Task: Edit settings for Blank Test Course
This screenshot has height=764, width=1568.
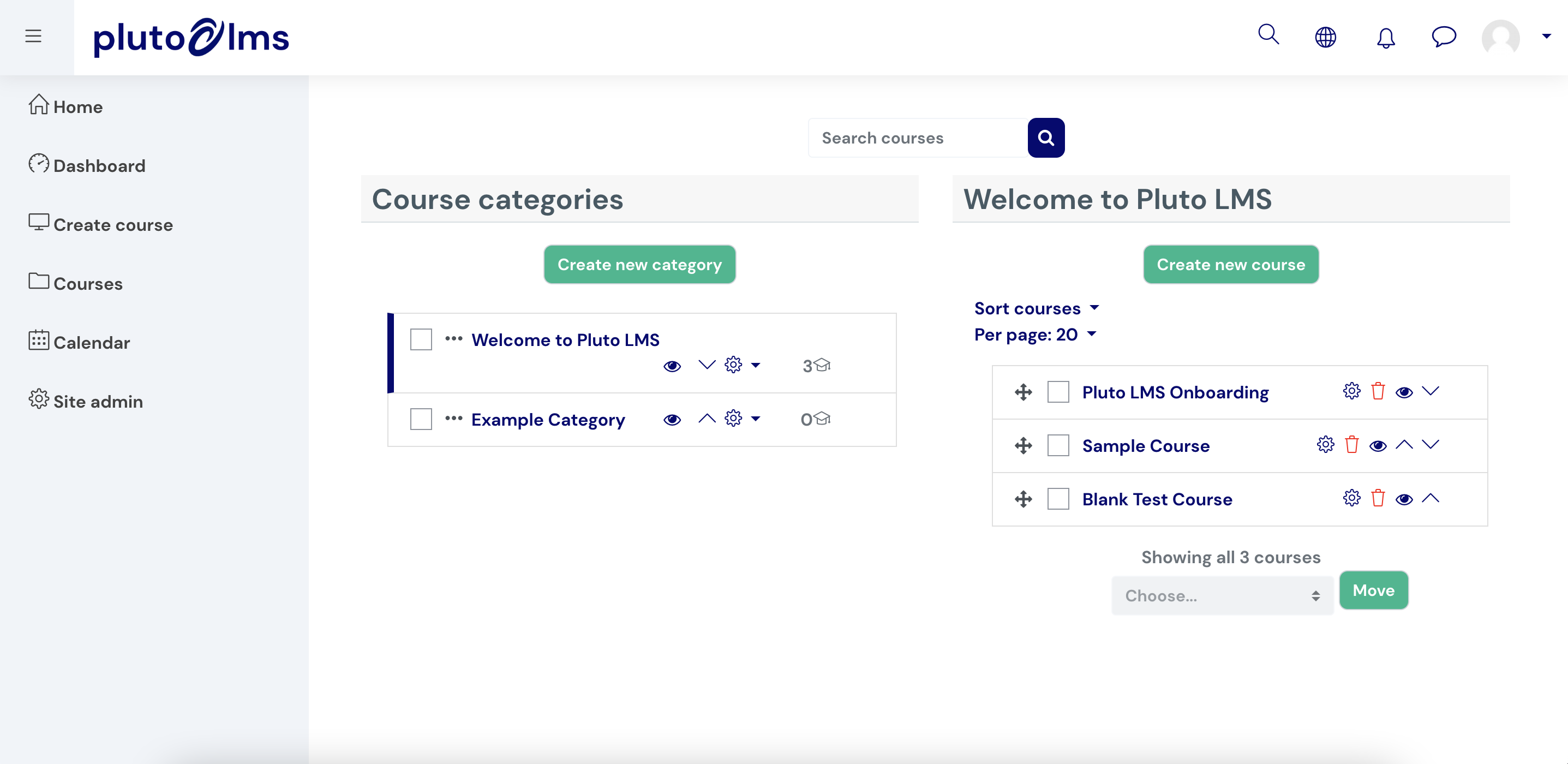Action: click(x=1352, y=498)
